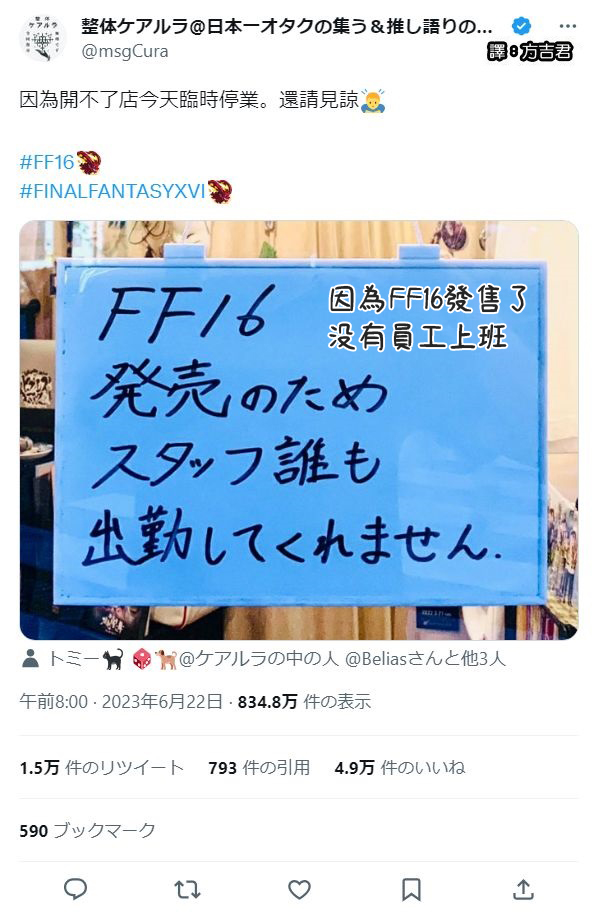The width and height of the screenshot is (598, 918).
Task: View the 793 quote tweets list
Action: [x=259, y=768]
